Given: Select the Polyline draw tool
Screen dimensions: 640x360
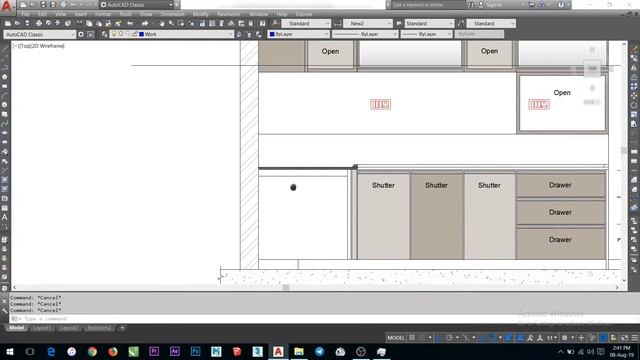Looking at the screenshot, I should pos(4,67).
